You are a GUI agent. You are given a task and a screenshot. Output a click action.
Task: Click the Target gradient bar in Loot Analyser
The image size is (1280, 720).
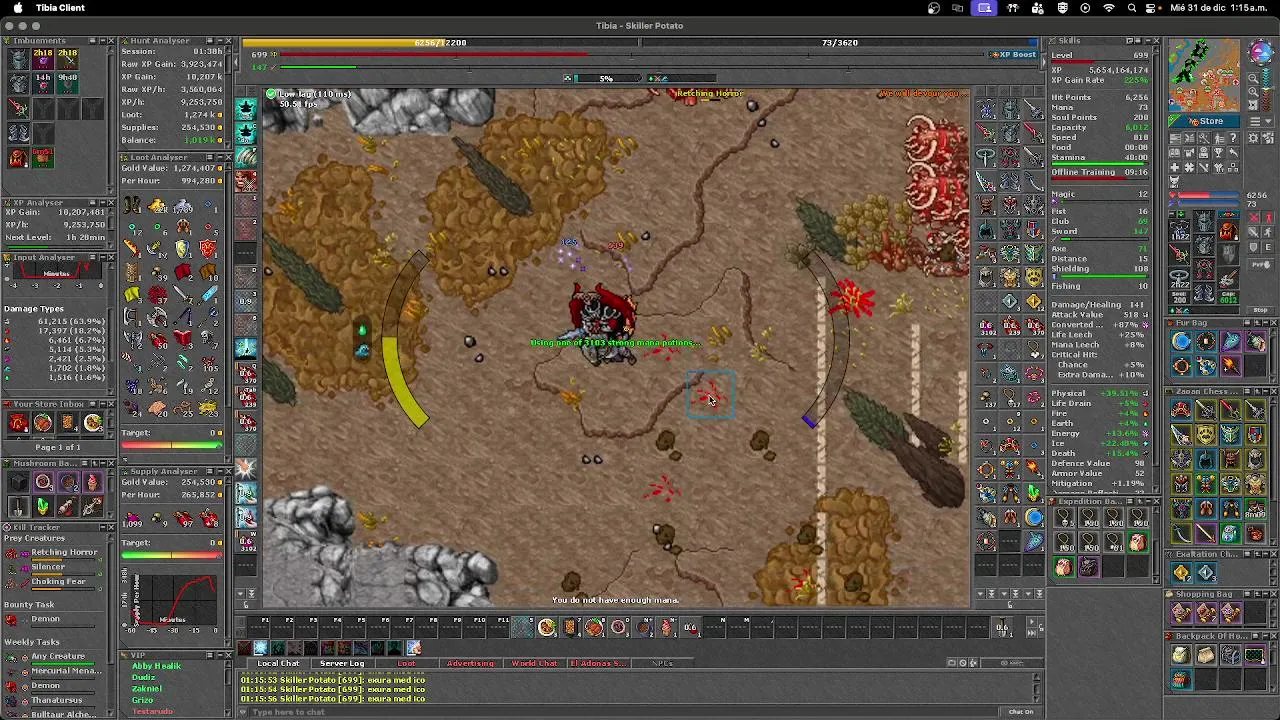click(x=172, y=445)
